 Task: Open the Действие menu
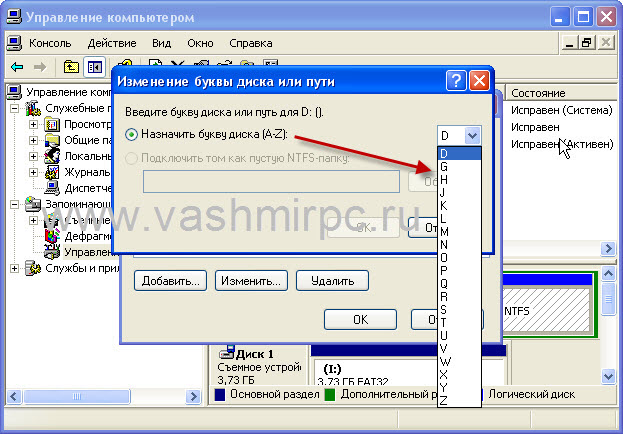tap(111, 44)
